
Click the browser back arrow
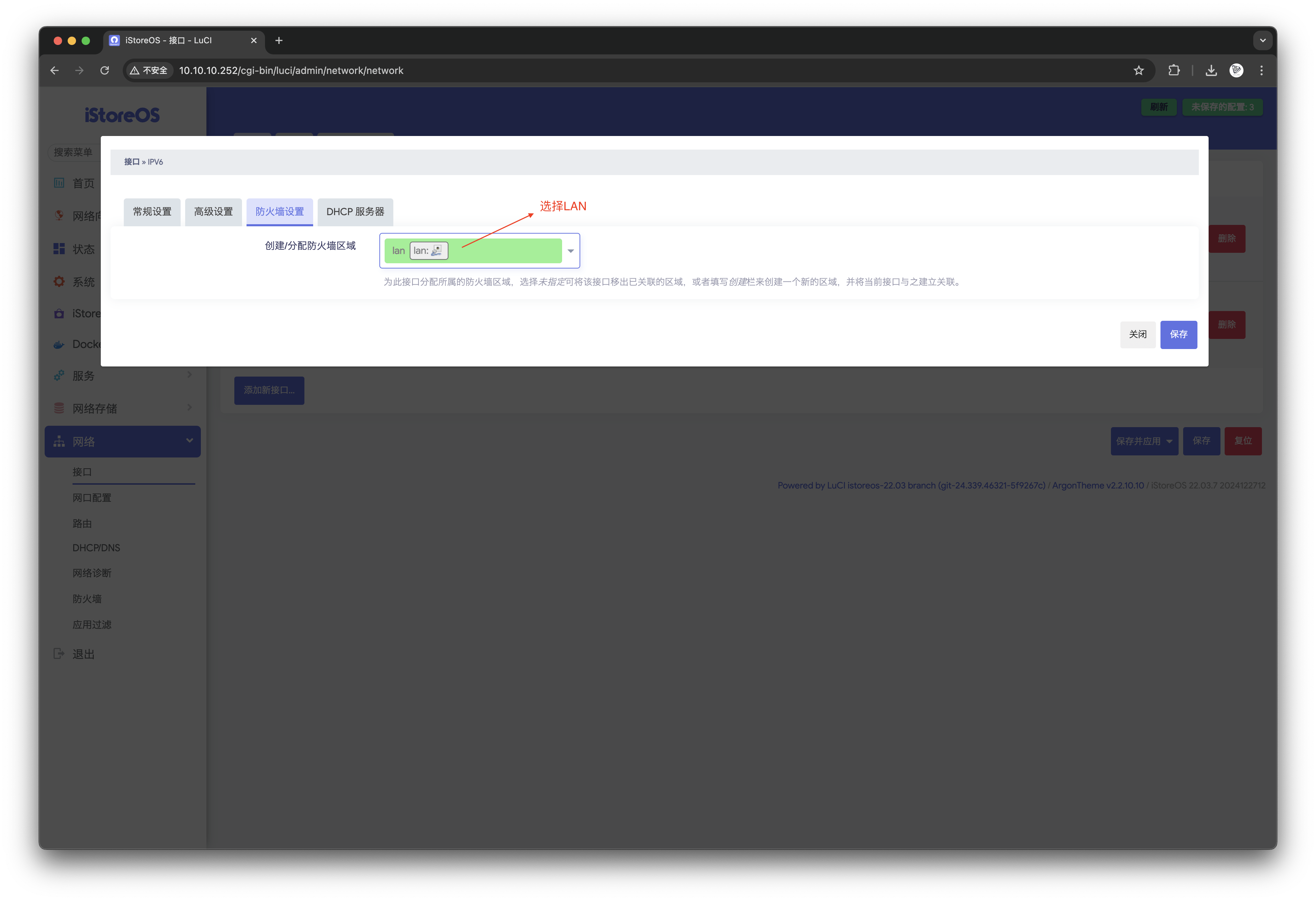point(55,71)
